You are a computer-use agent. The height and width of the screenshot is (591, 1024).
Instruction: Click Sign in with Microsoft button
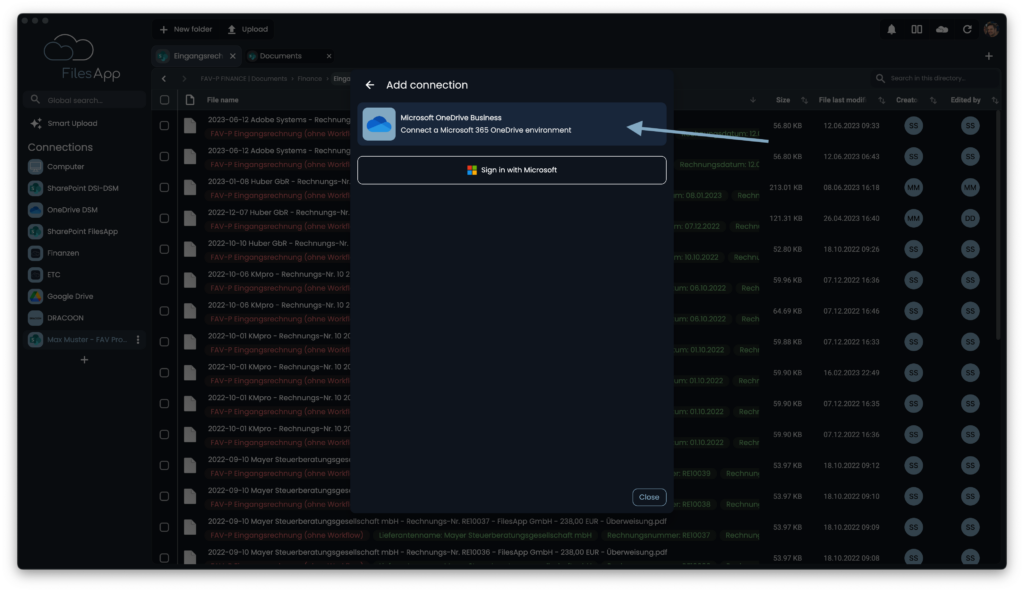511,170
